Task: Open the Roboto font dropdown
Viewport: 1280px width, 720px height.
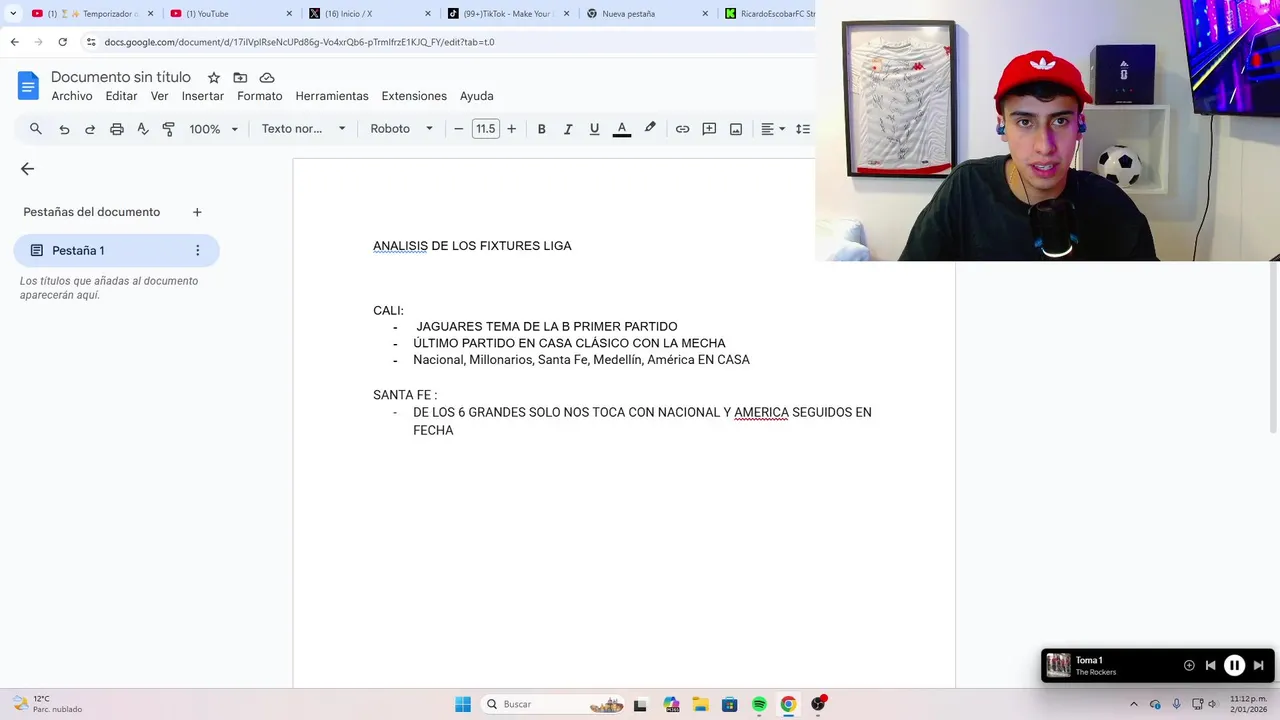Action: pos(401,129)
